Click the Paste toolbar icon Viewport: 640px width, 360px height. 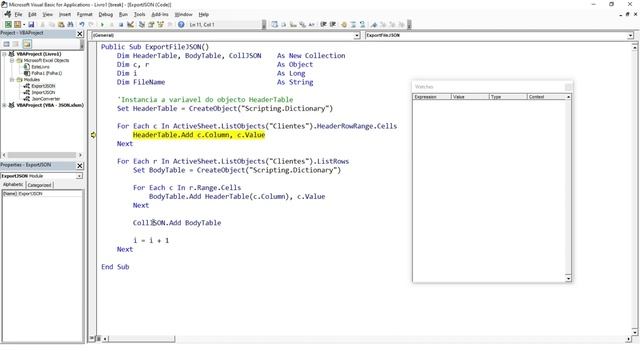coord(61,24)
